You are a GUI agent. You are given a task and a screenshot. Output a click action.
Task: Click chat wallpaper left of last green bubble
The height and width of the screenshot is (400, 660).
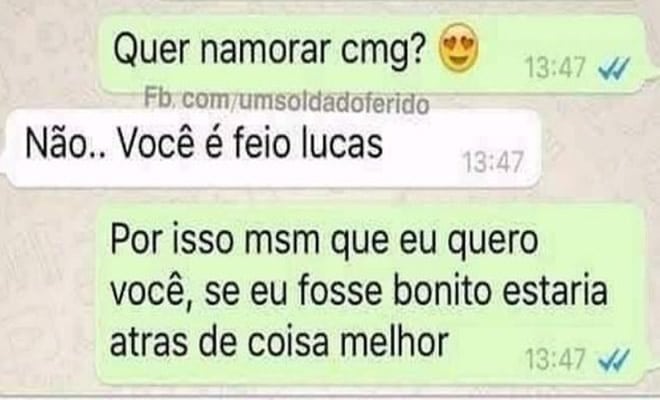coord(46,295)
